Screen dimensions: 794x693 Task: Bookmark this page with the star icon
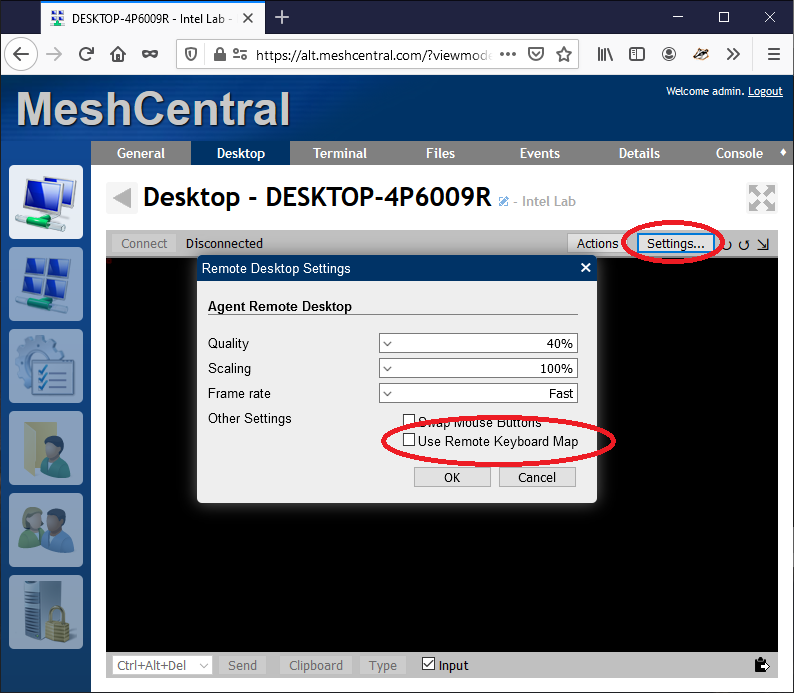pos(564,54)
